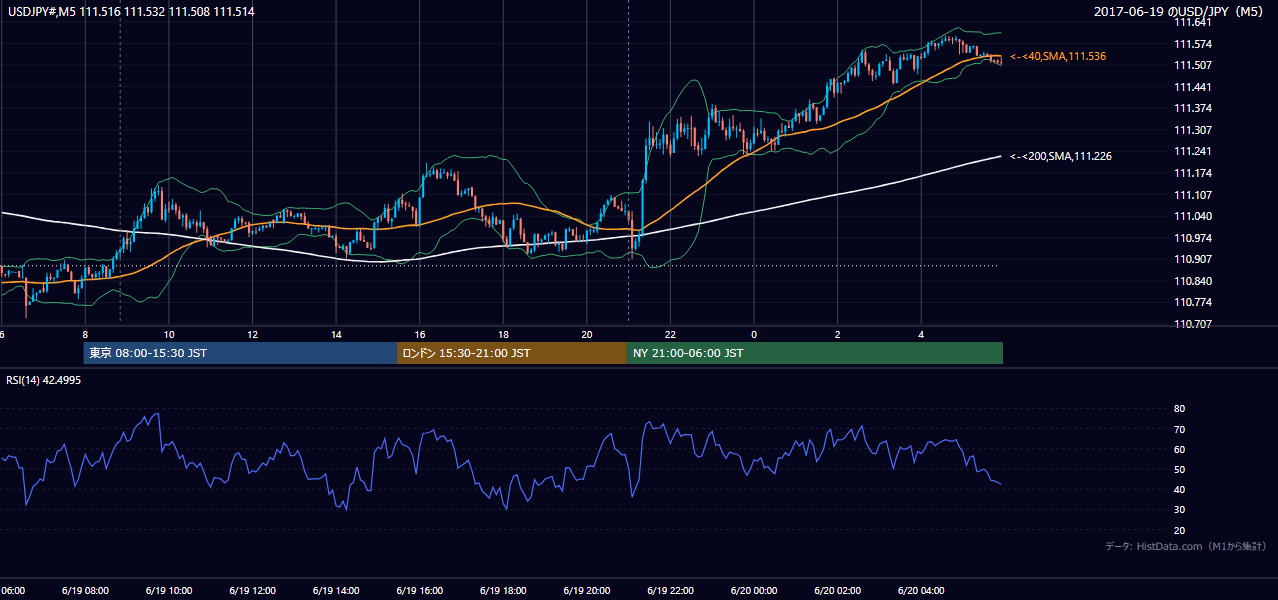Click price level 111.441 on axis
The width and height of the screenshot is (1278, 600).
[x=1193, y=87]
